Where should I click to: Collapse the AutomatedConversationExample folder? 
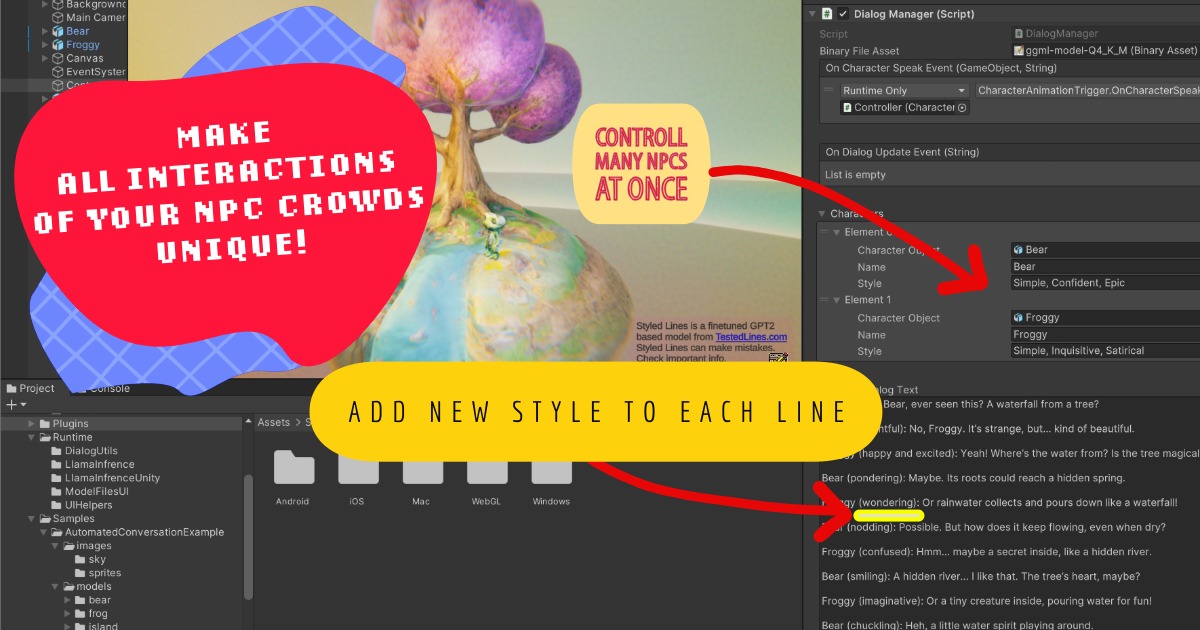[44, 532]
